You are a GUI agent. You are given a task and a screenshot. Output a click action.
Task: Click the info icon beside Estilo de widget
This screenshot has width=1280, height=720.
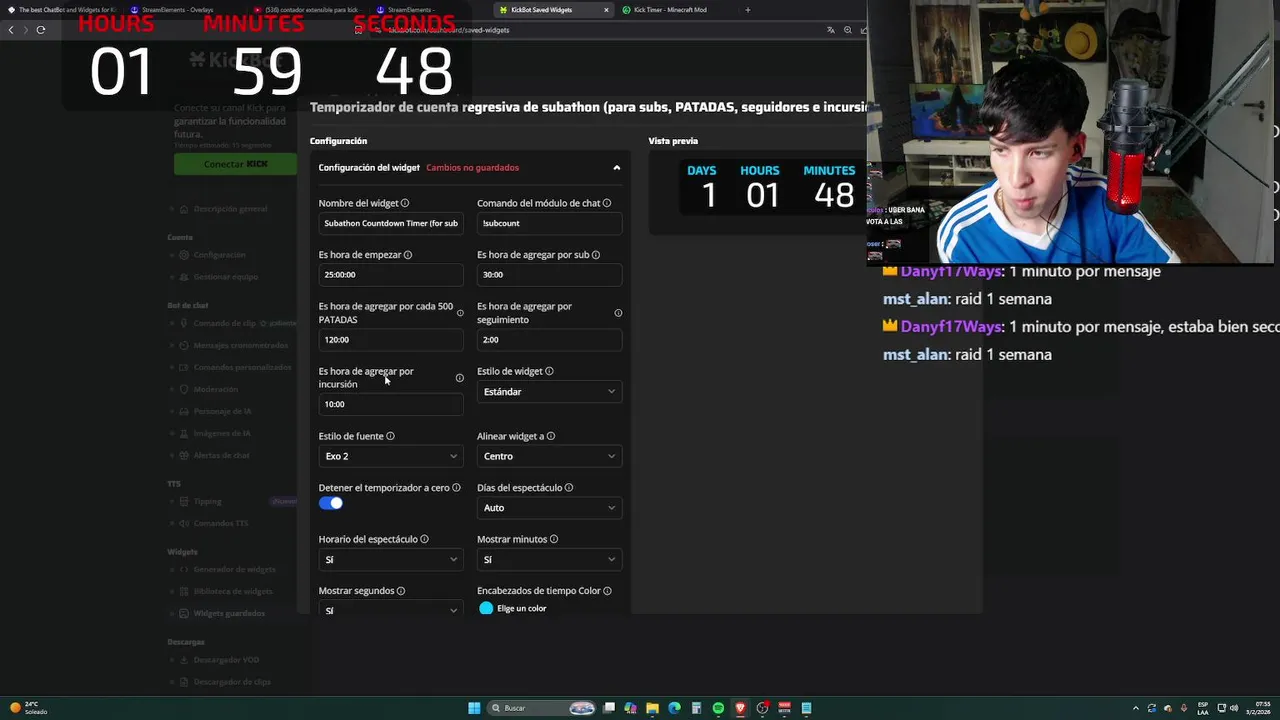point(549,371)
